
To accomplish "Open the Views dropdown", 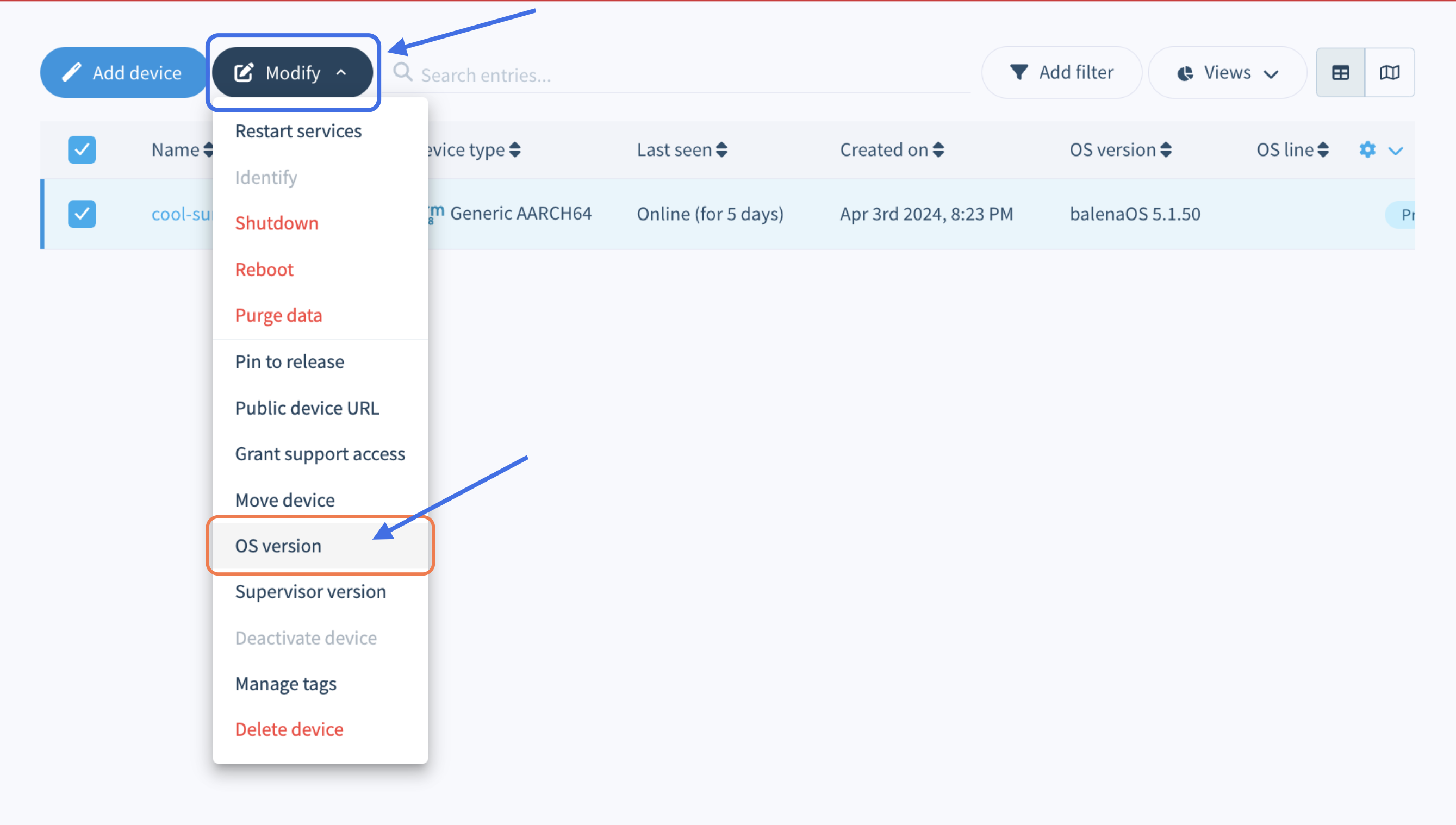I will [x=1227, y=72].
